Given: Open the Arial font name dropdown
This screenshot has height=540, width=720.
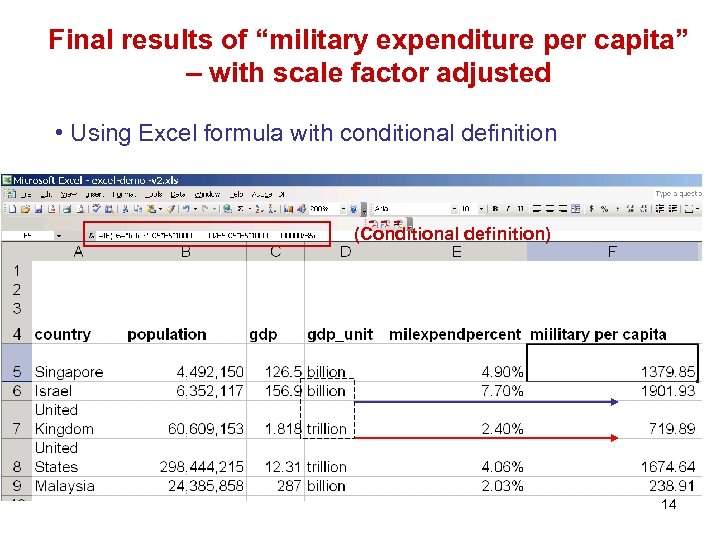Looking at the screenshot, I should point(455,209).
